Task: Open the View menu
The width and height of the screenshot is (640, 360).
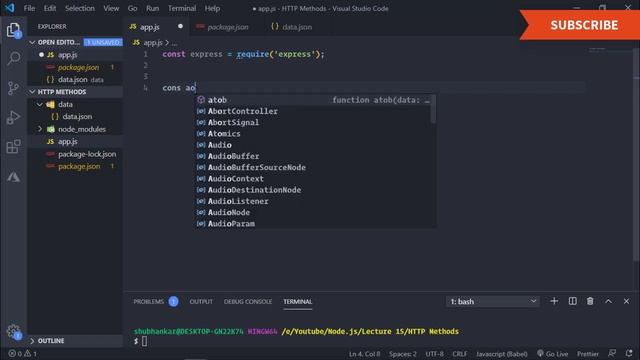Action: click(x=111, y=8)
